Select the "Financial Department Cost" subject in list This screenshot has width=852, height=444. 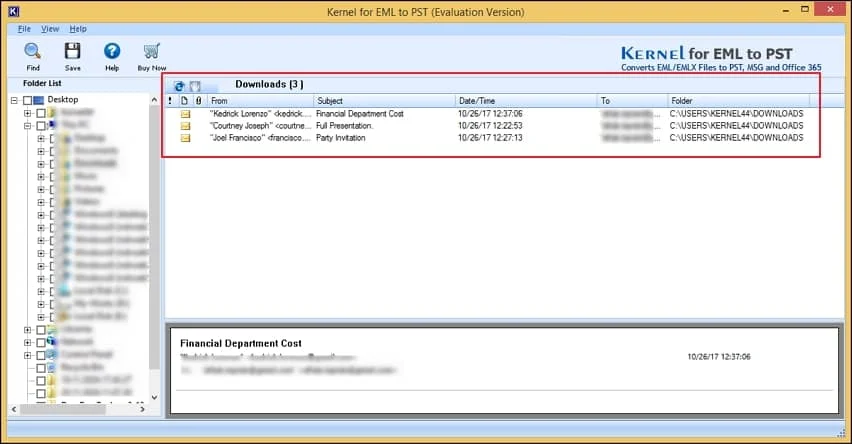click(360, 114)
